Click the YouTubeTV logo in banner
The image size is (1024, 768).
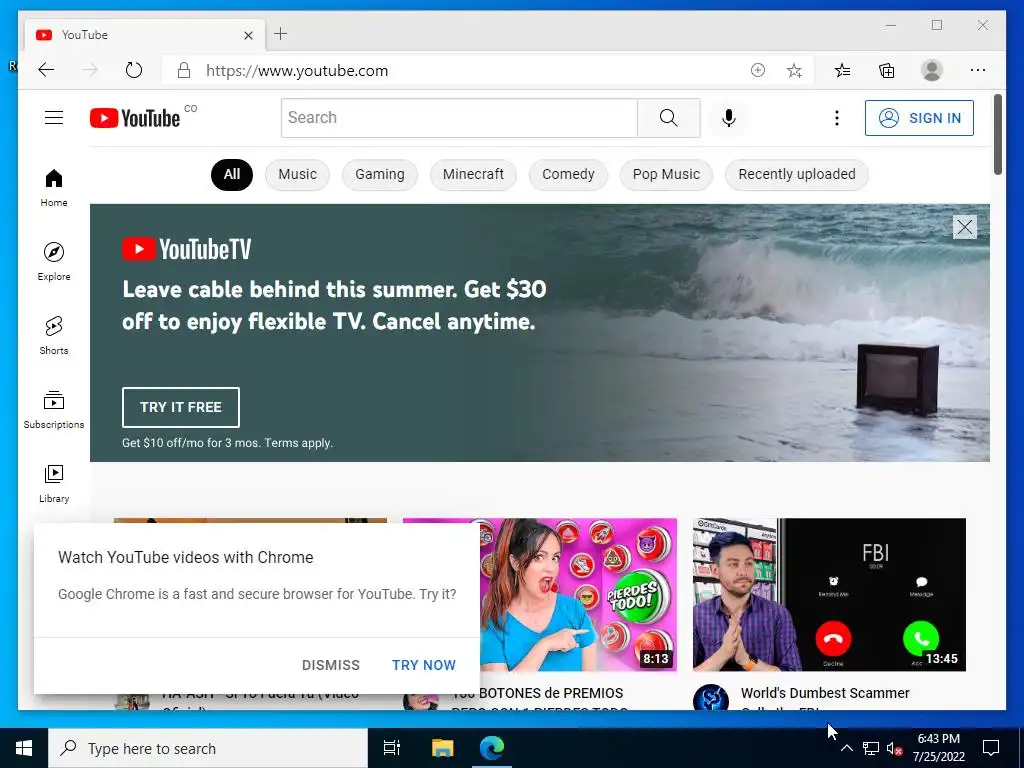coord(187,249)
